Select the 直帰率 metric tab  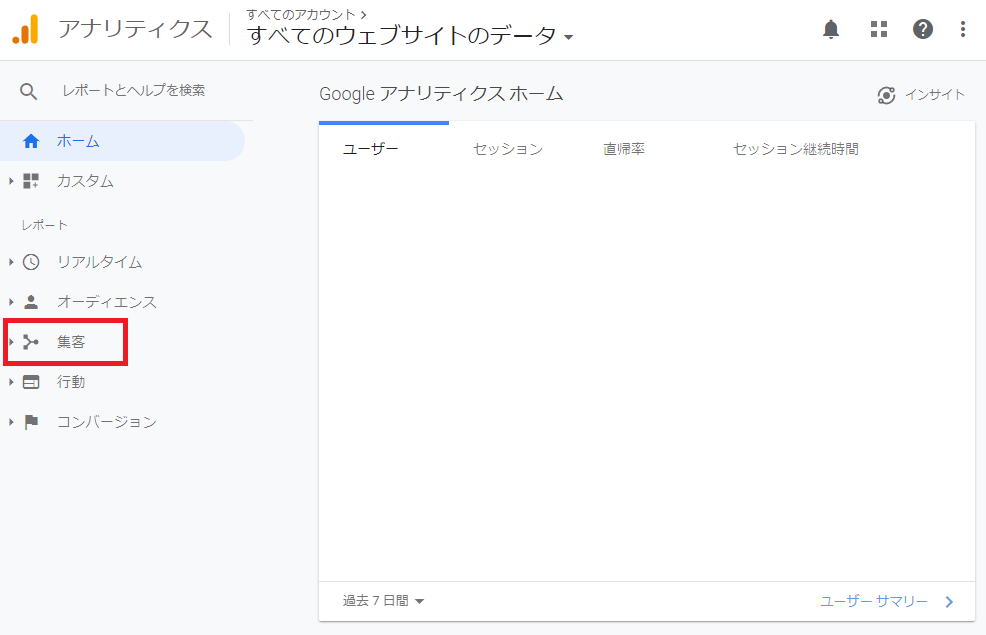tap(624, 149)
